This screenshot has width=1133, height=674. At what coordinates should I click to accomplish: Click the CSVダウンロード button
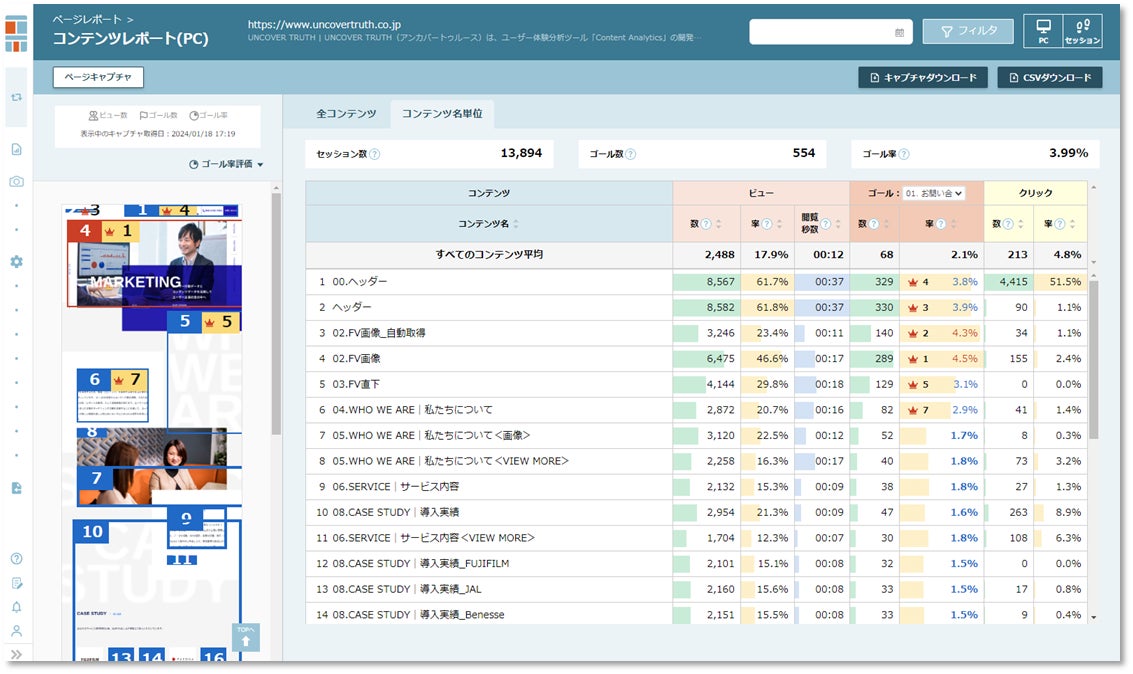1049,77
